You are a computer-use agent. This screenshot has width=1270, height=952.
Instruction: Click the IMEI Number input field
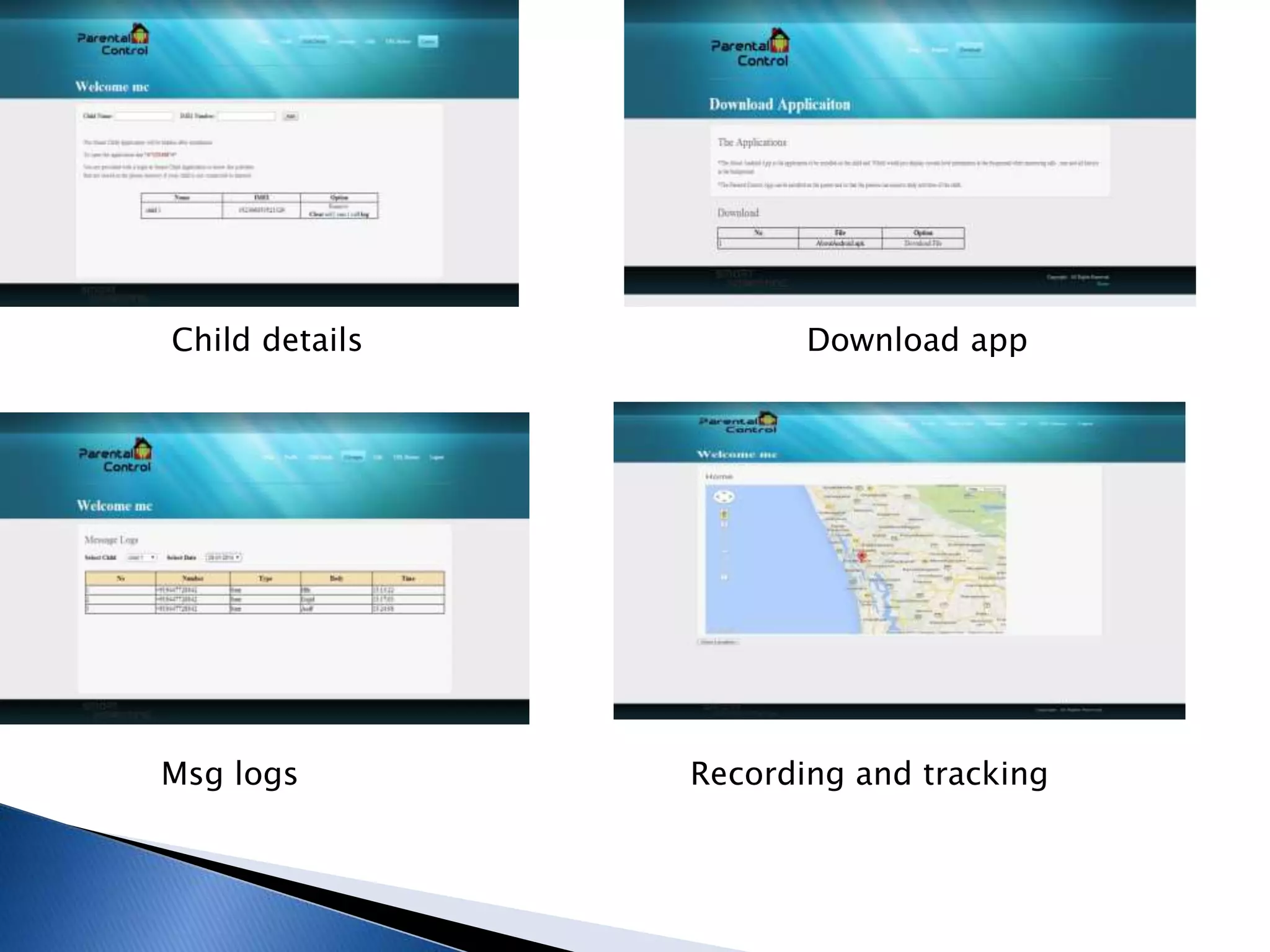[246, 116]
